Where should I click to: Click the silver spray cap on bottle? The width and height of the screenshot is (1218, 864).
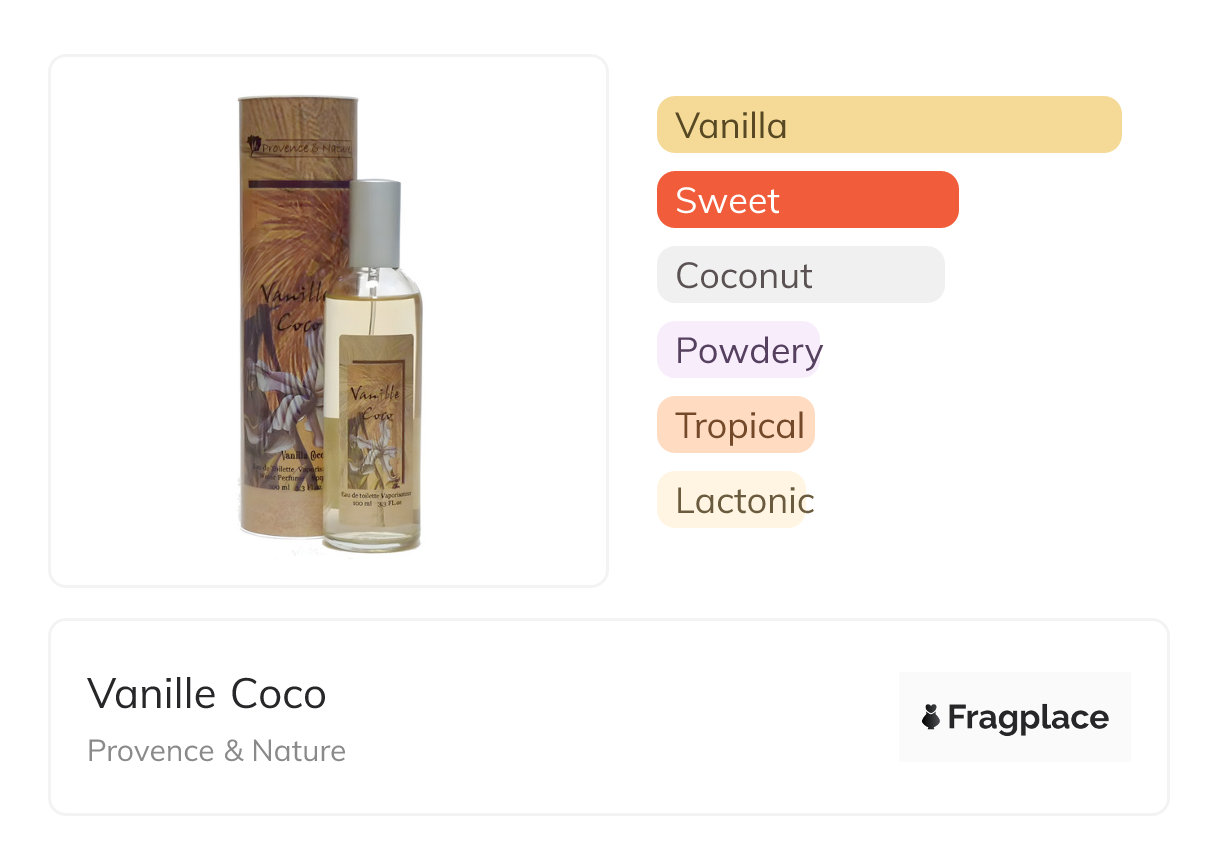[376, 224]
